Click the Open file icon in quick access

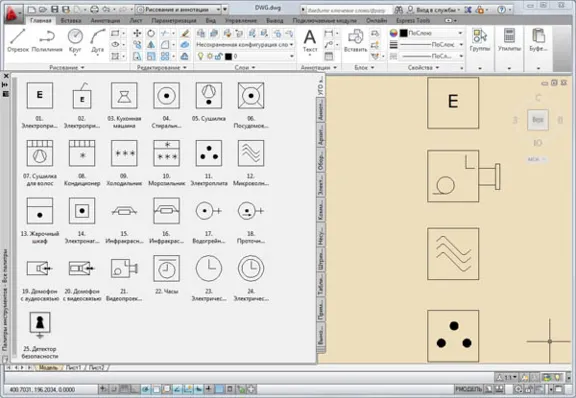point(43,9)
